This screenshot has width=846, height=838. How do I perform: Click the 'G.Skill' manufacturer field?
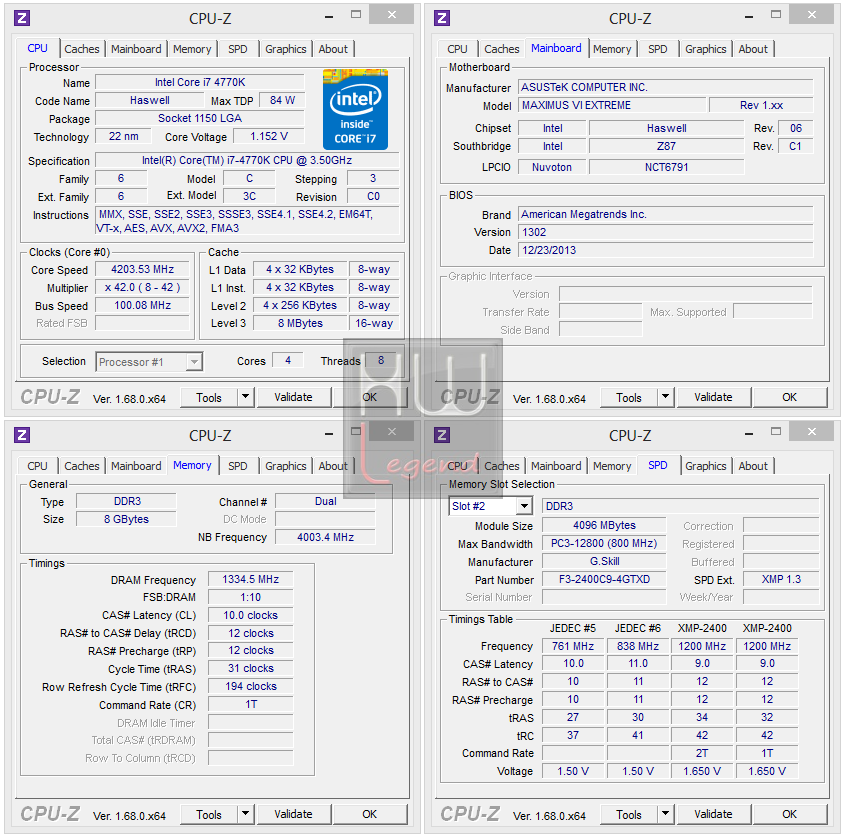click(604, 561)
